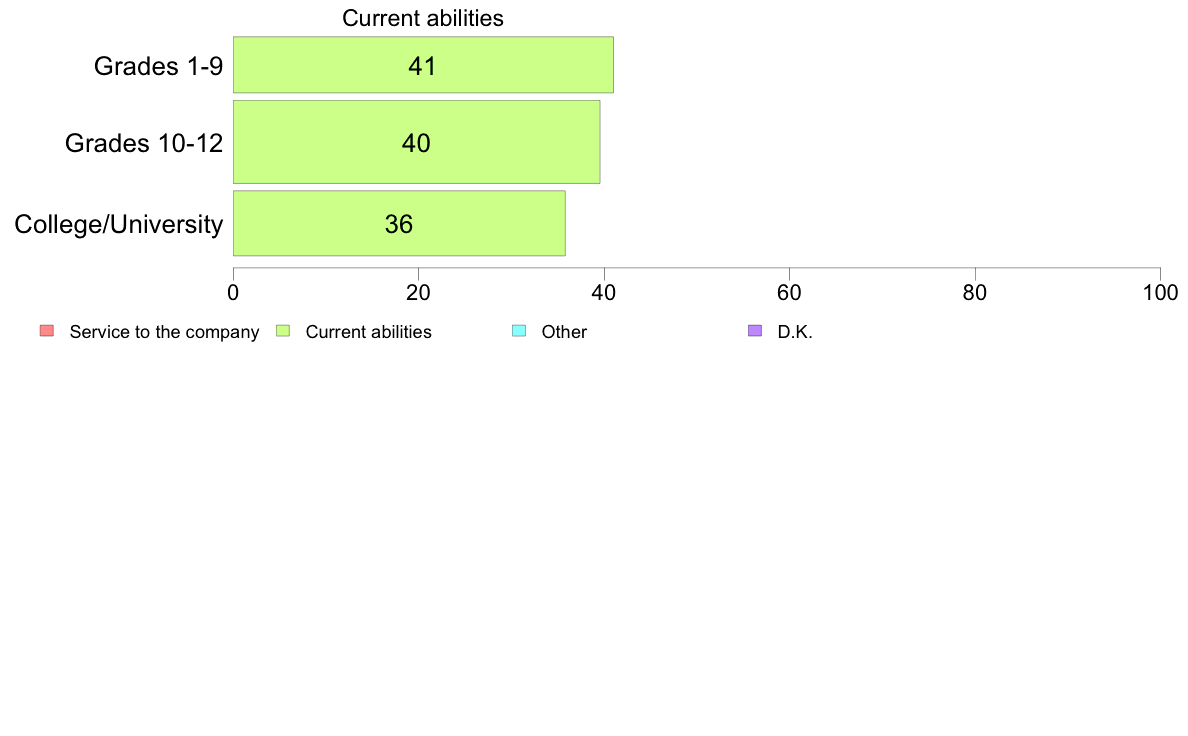The image size is (1188, 736).
Task: Click the Grades 1-9 axis label
Action: tap(158, 66)
